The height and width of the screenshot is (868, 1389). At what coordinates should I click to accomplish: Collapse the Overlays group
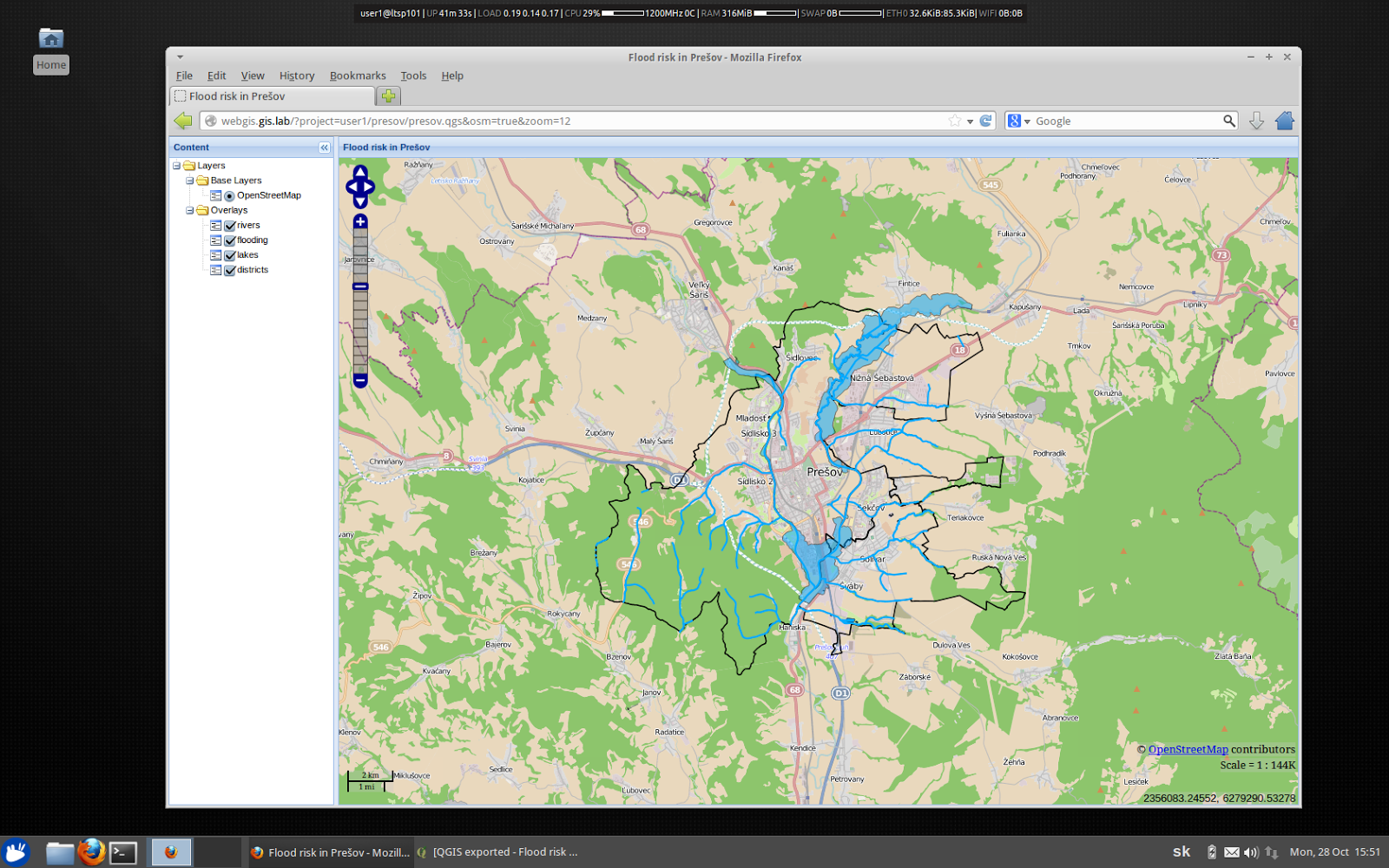(189, 210)
